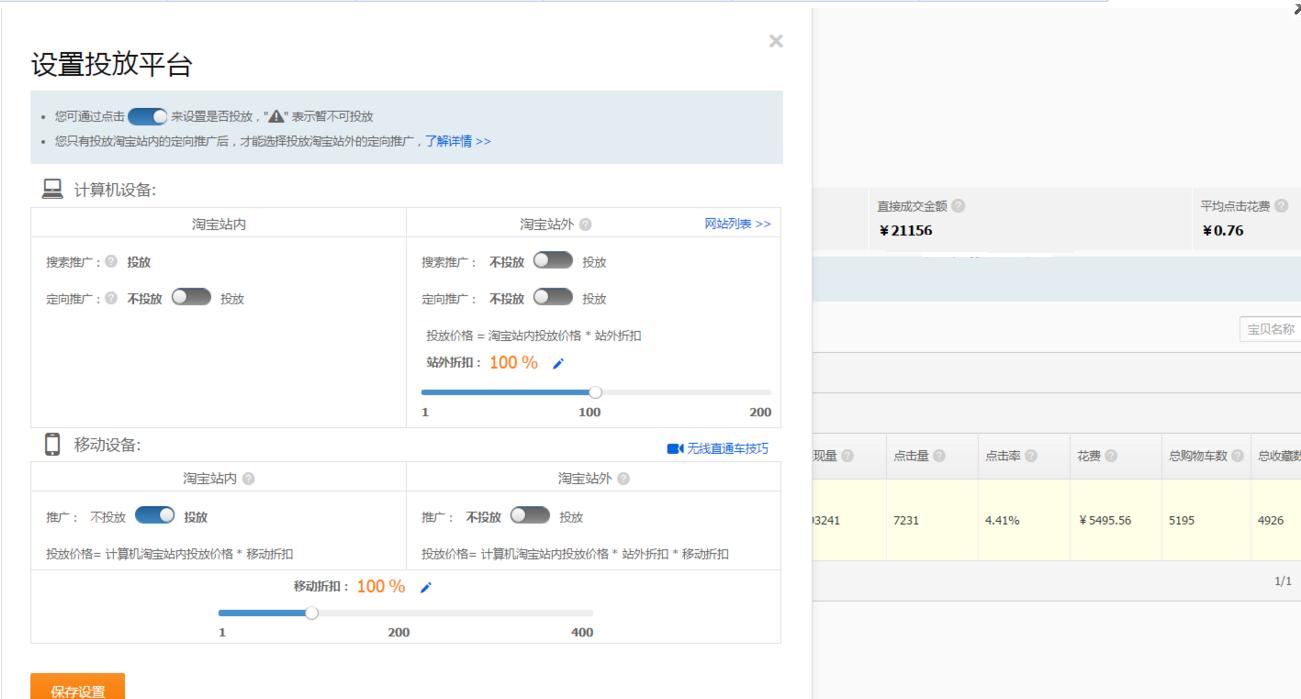Close the 设置投放平台 dialog
This screenshot has height=699, width=1301.
coord(775,41)
